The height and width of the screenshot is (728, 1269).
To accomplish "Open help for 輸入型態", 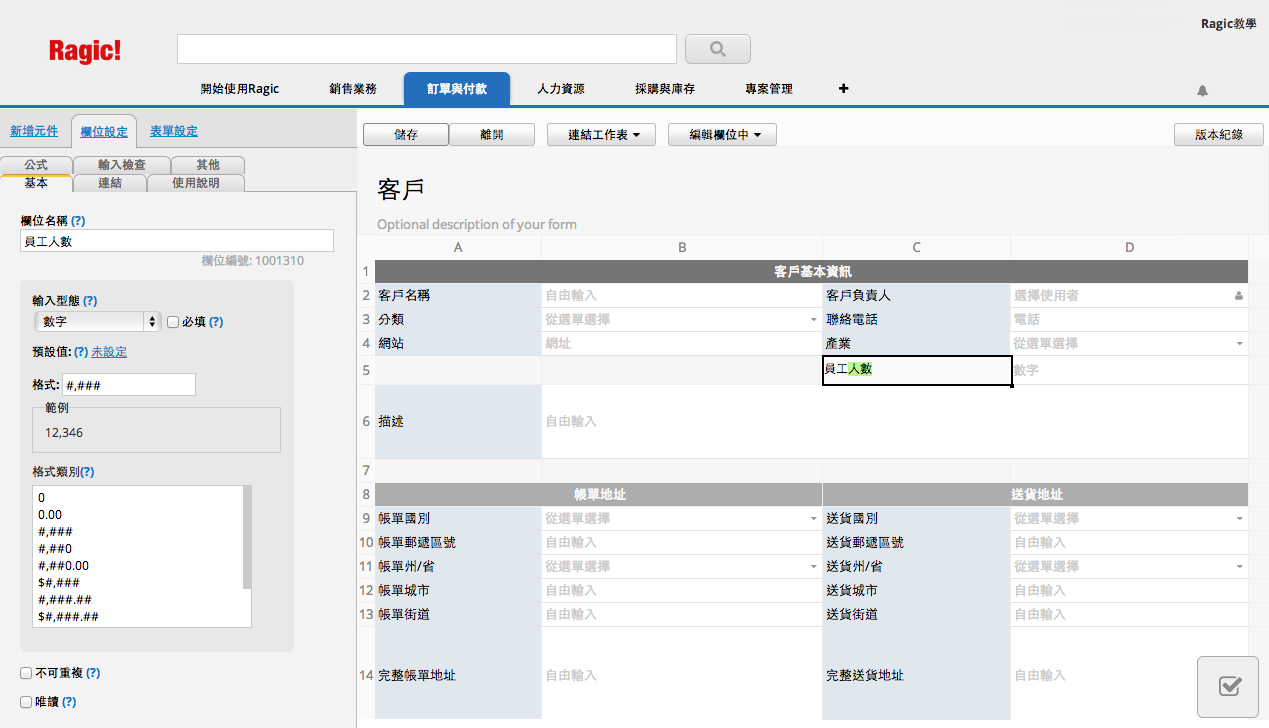I will coord(90,300).
